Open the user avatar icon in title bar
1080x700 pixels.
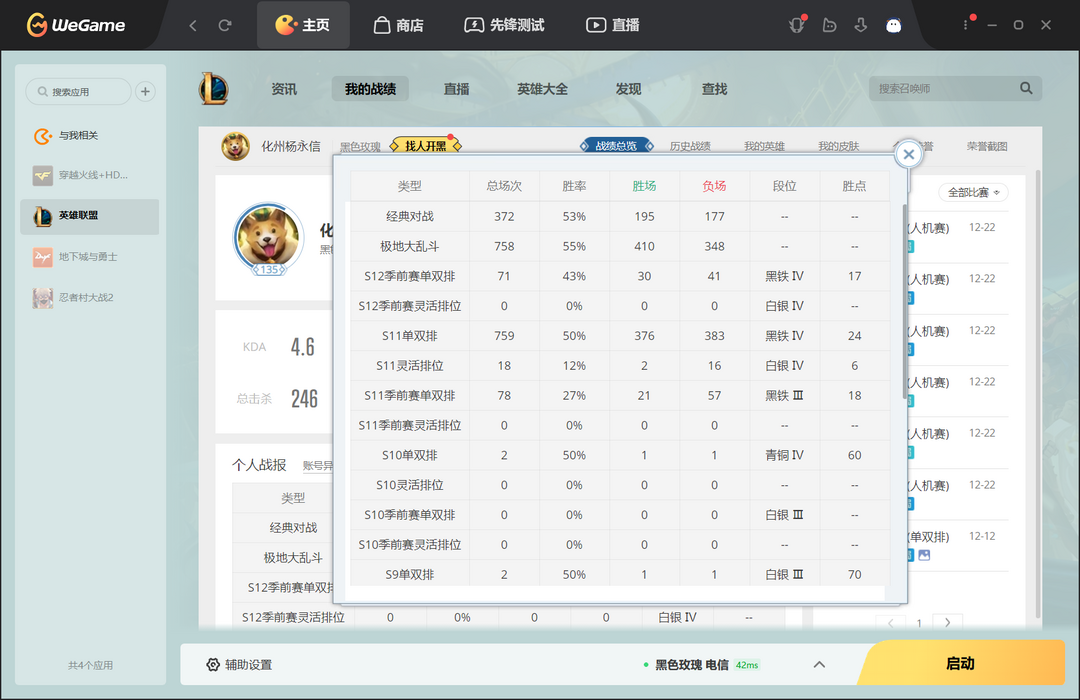893,25
